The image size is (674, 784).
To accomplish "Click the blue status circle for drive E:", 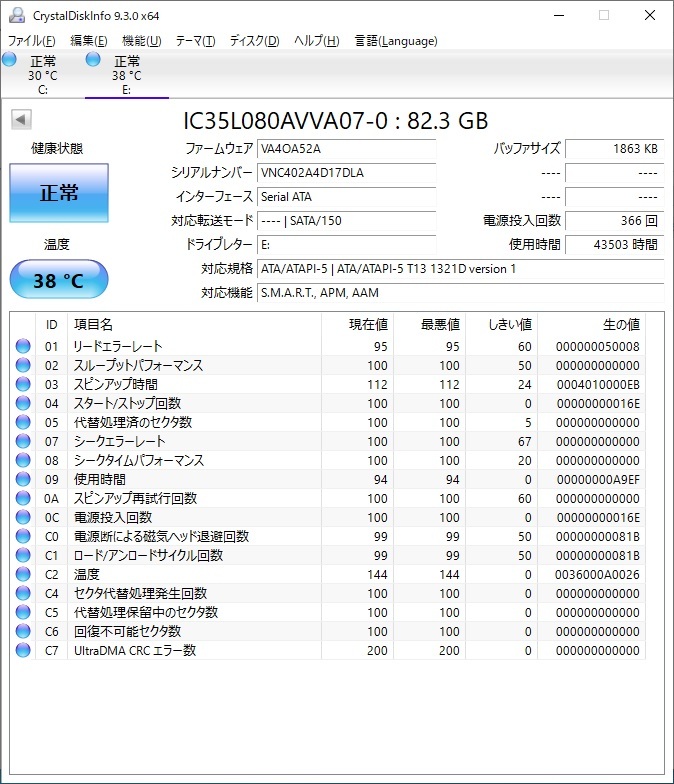I will pyautogui.click(x=93, y=60).
